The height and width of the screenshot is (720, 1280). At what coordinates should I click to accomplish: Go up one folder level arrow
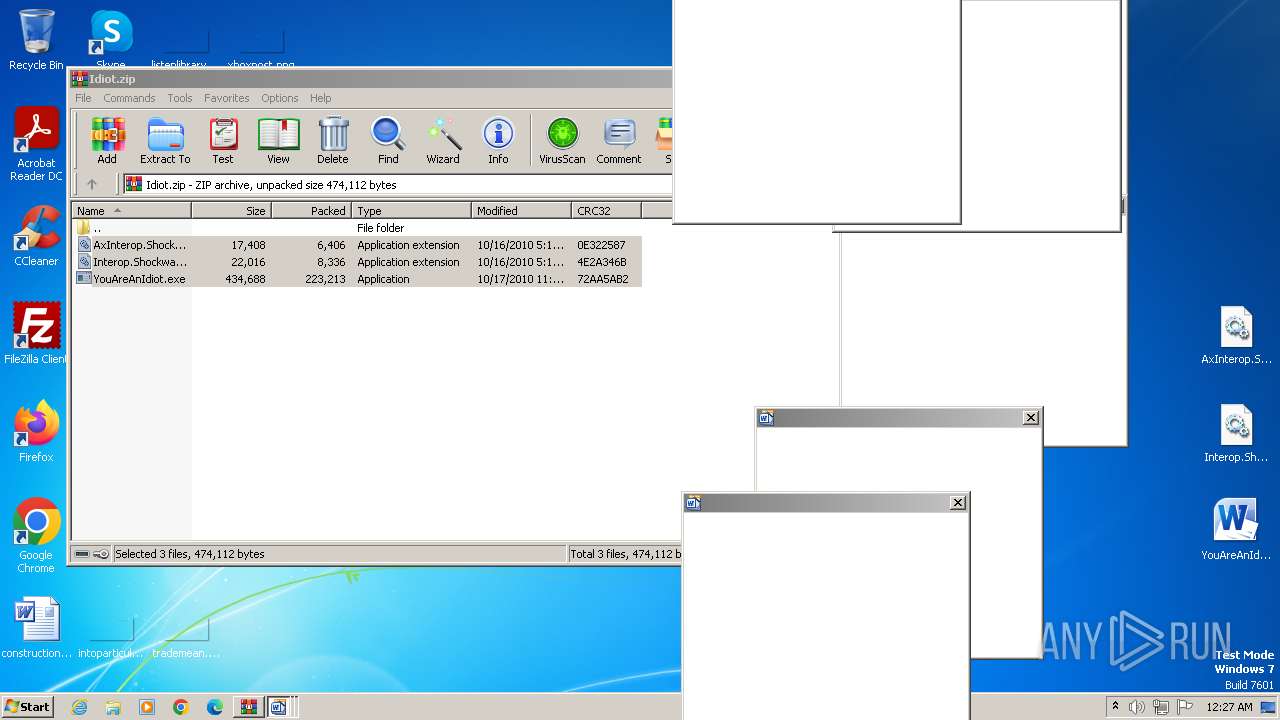click(92, 184)
